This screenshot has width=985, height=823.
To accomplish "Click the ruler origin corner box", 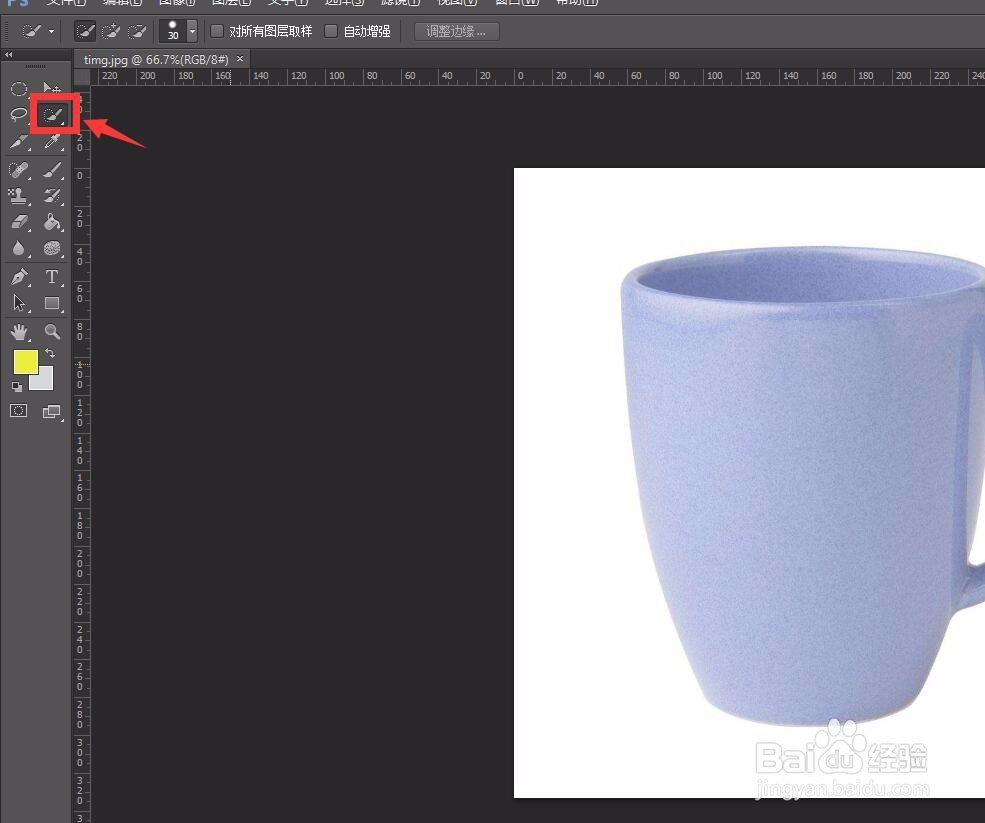I will pyautogui.click(x=82, y=77).
